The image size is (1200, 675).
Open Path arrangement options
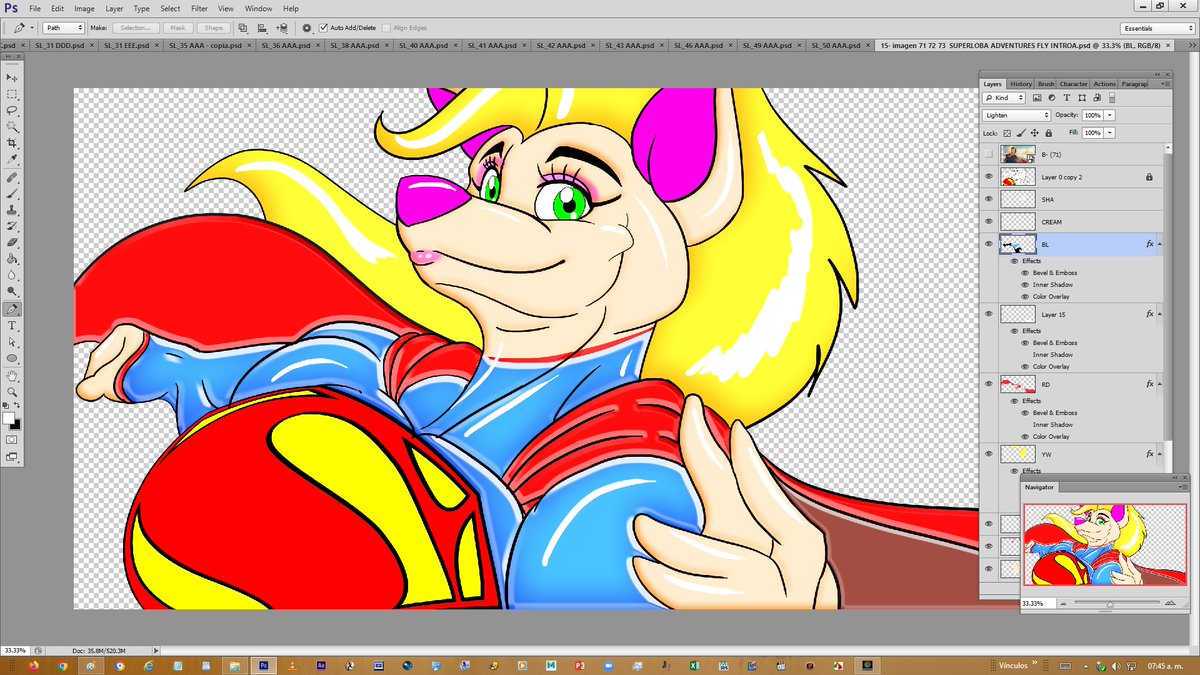coord(283,28)
